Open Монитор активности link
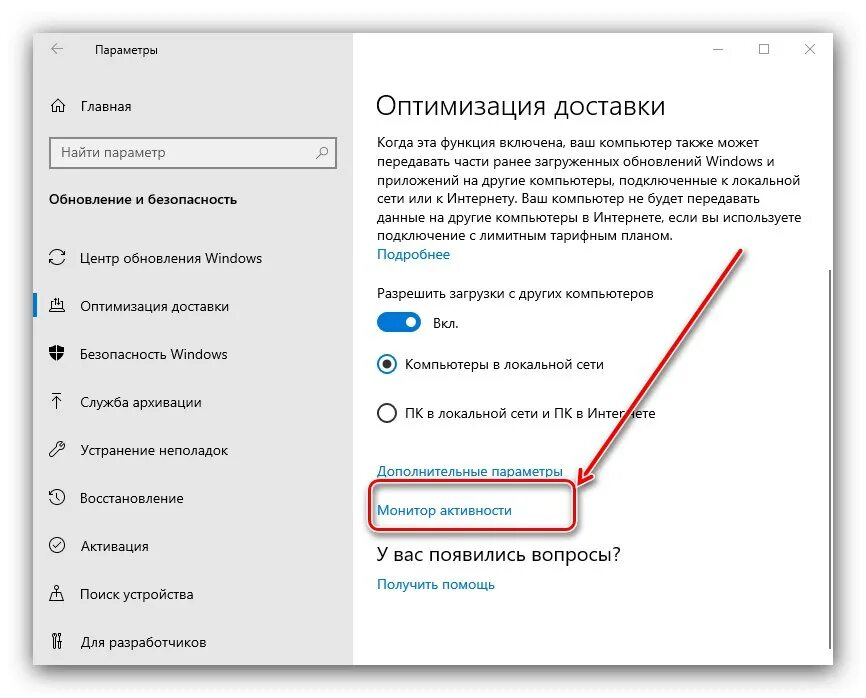 pyautogui.click(x=444, y=510)
